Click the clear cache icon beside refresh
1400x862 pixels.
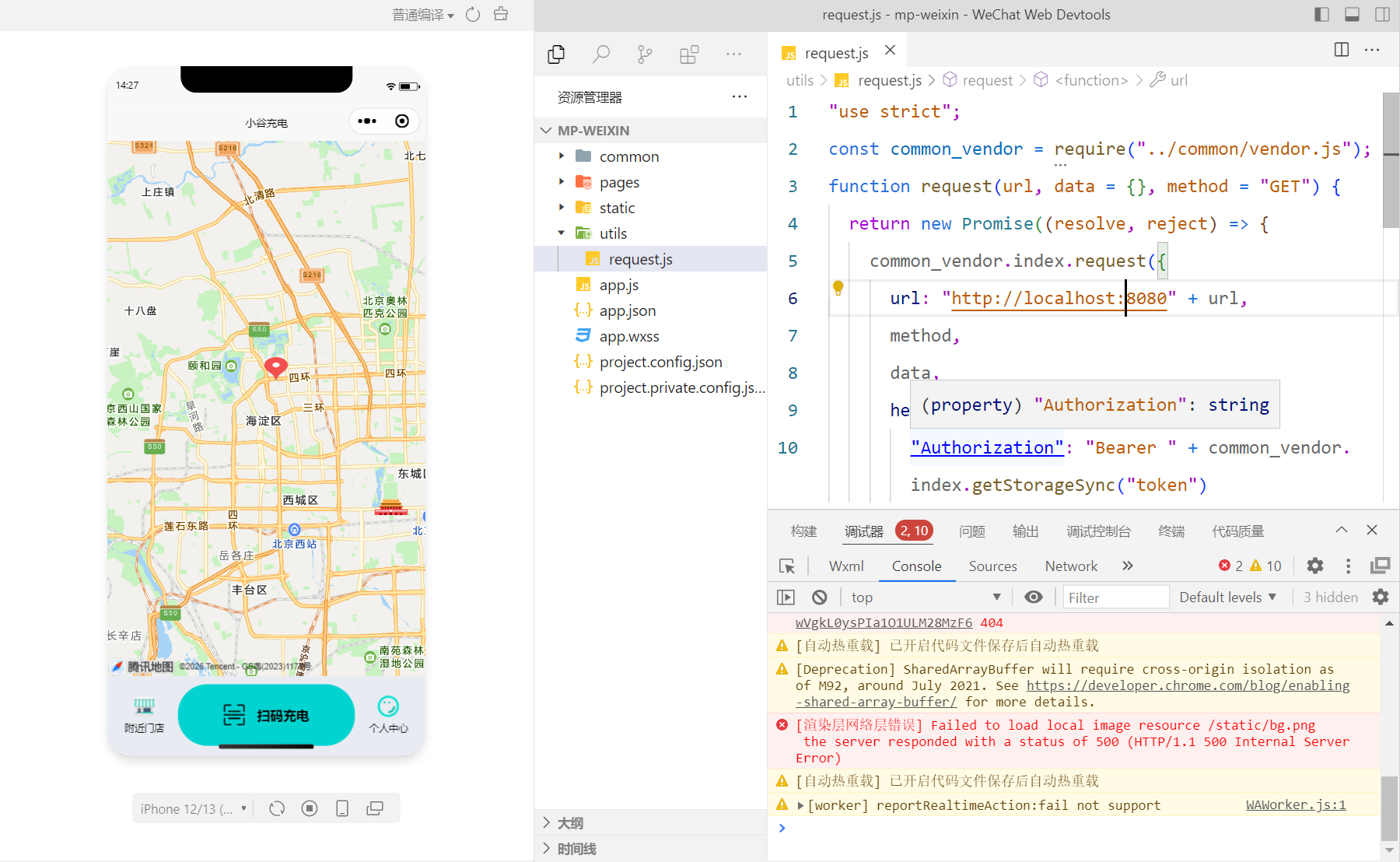click(501, 14)
